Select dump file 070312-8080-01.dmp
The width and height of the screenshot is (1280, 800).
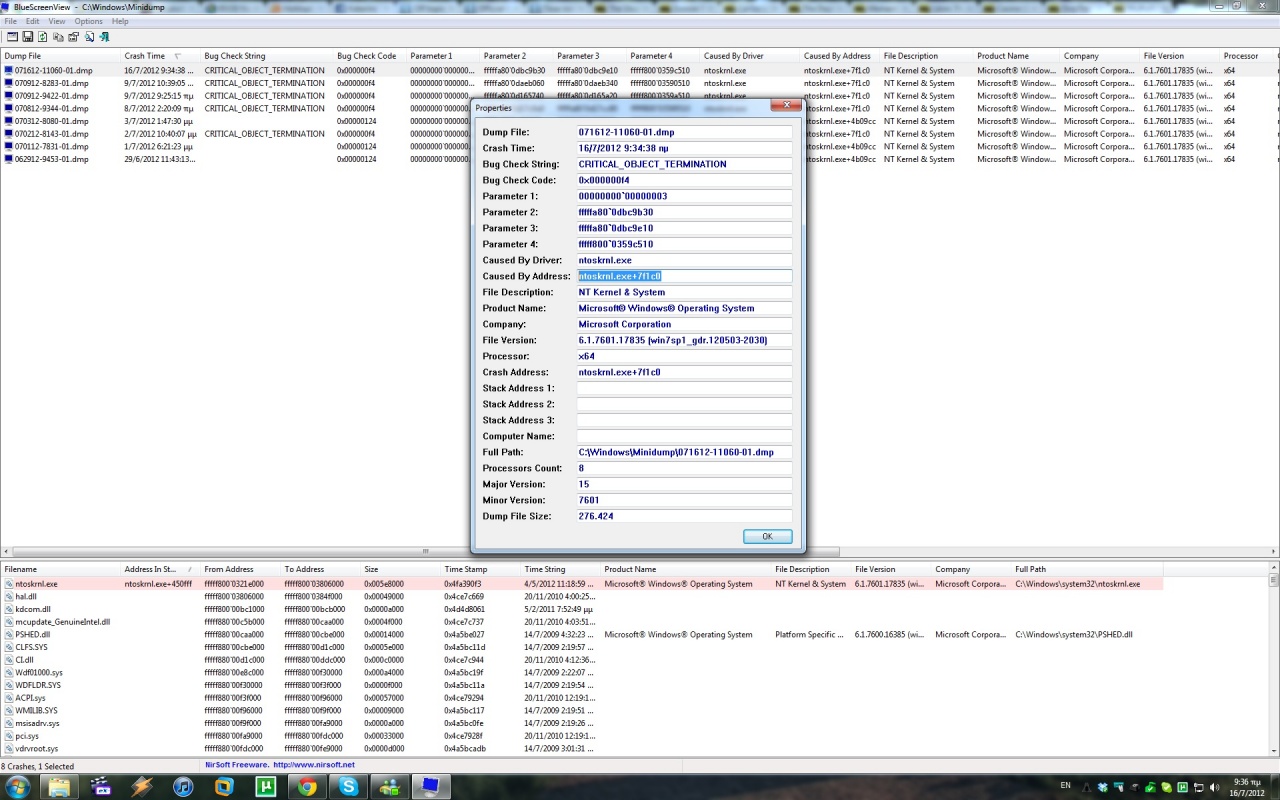[x=52, y=121]
